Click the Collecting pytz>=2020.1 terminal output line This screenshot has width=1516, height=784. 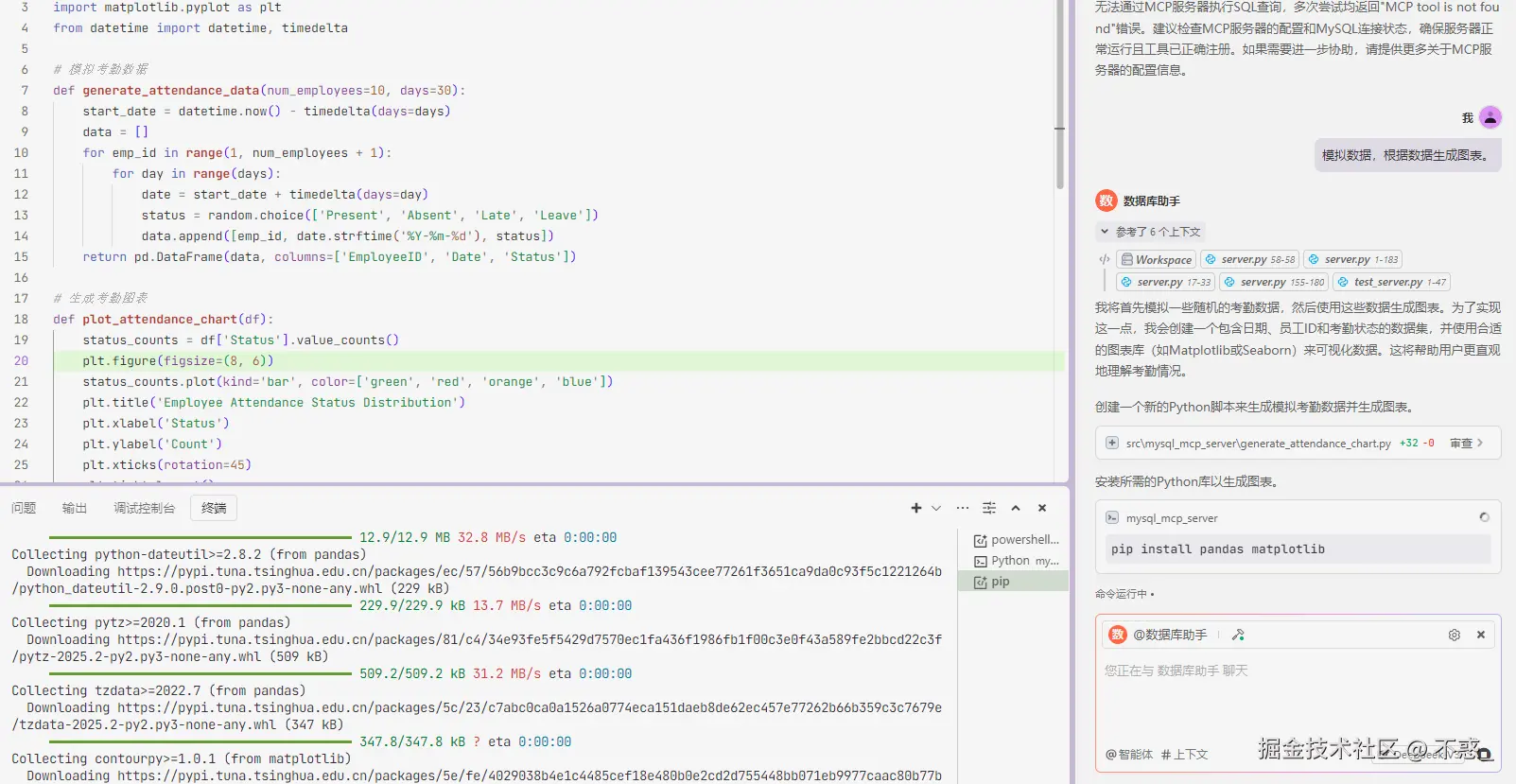point(151,622)
